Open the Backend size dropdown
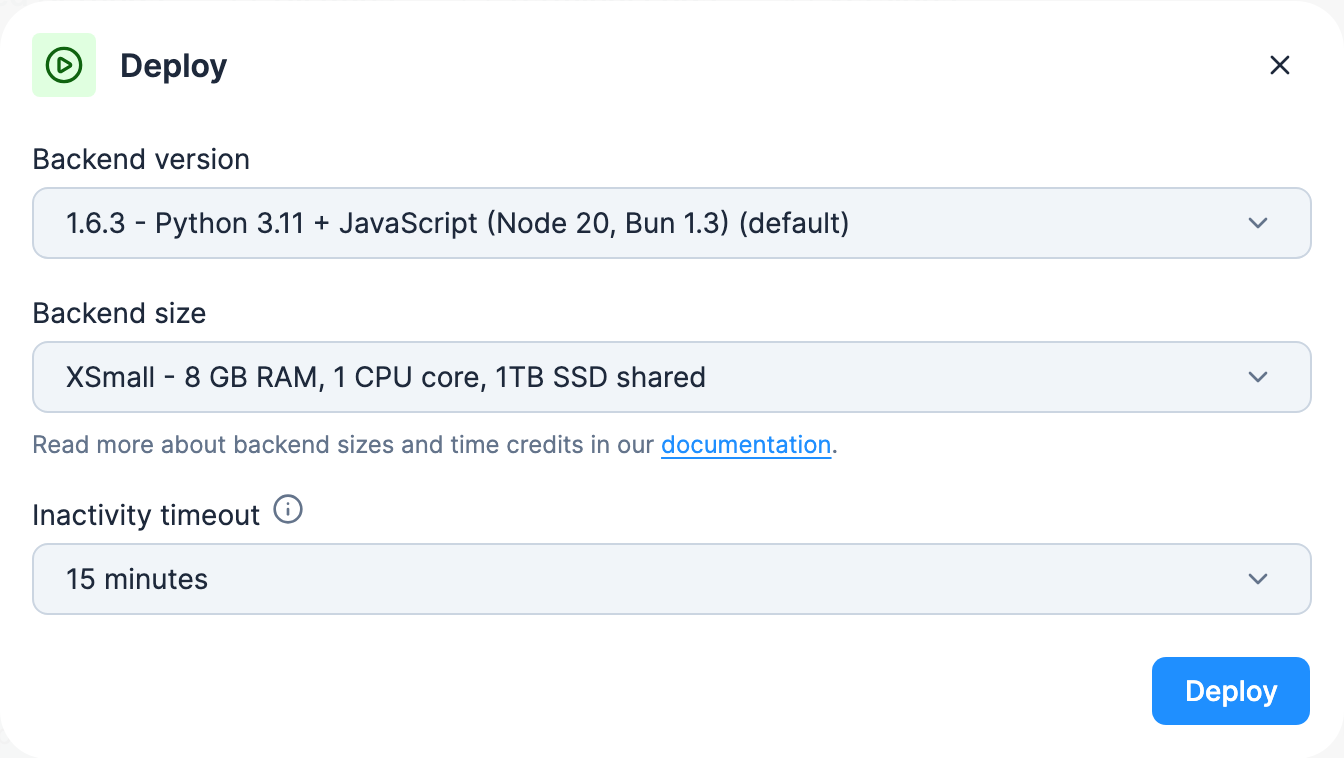1344x758 pixels. point(671,377)
